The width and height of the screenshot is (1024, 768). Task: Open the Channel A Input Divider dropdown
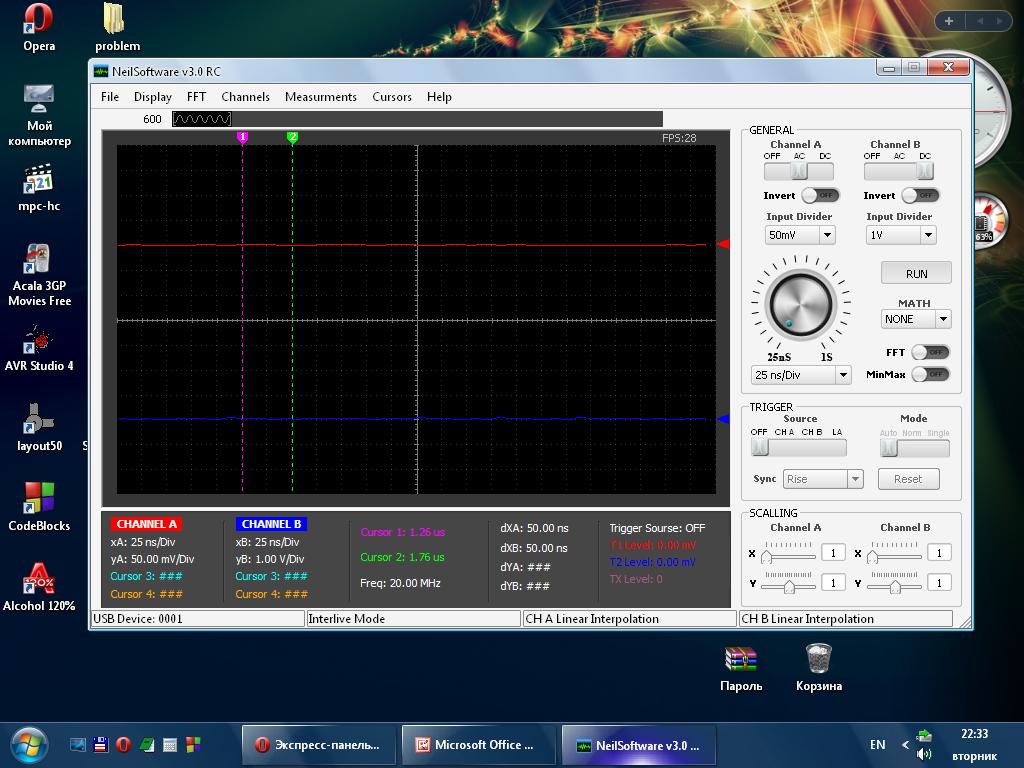(x=800, y=235)
